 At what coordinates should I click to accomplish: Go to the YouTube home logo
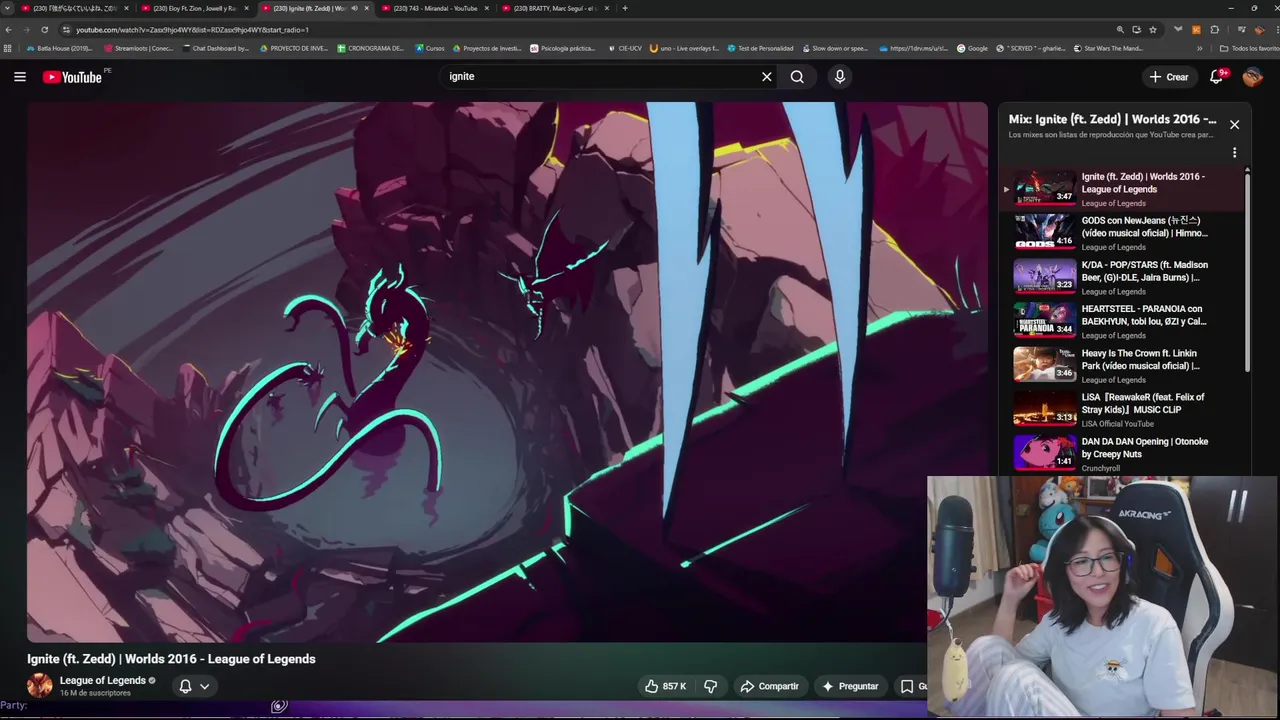72,77
